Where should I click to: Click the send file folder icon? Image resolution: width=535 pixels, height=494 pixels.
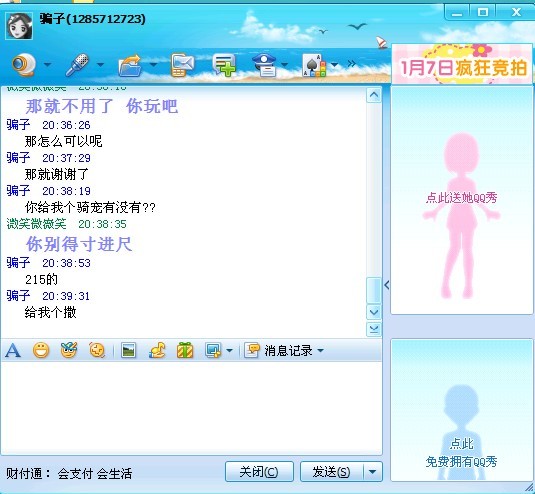[130, 65]
